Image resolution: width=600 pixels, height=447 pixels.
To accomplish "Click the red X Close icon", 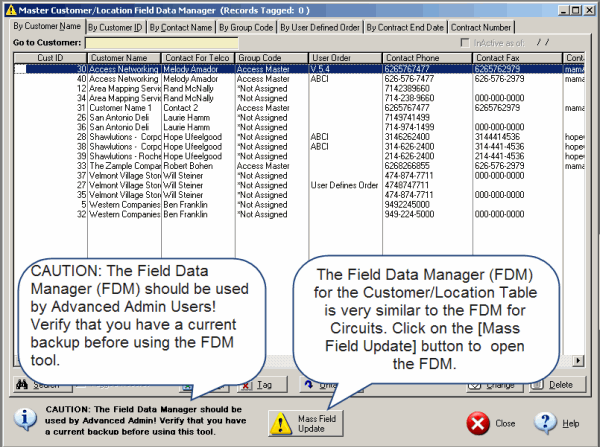I will pos(478,424).
